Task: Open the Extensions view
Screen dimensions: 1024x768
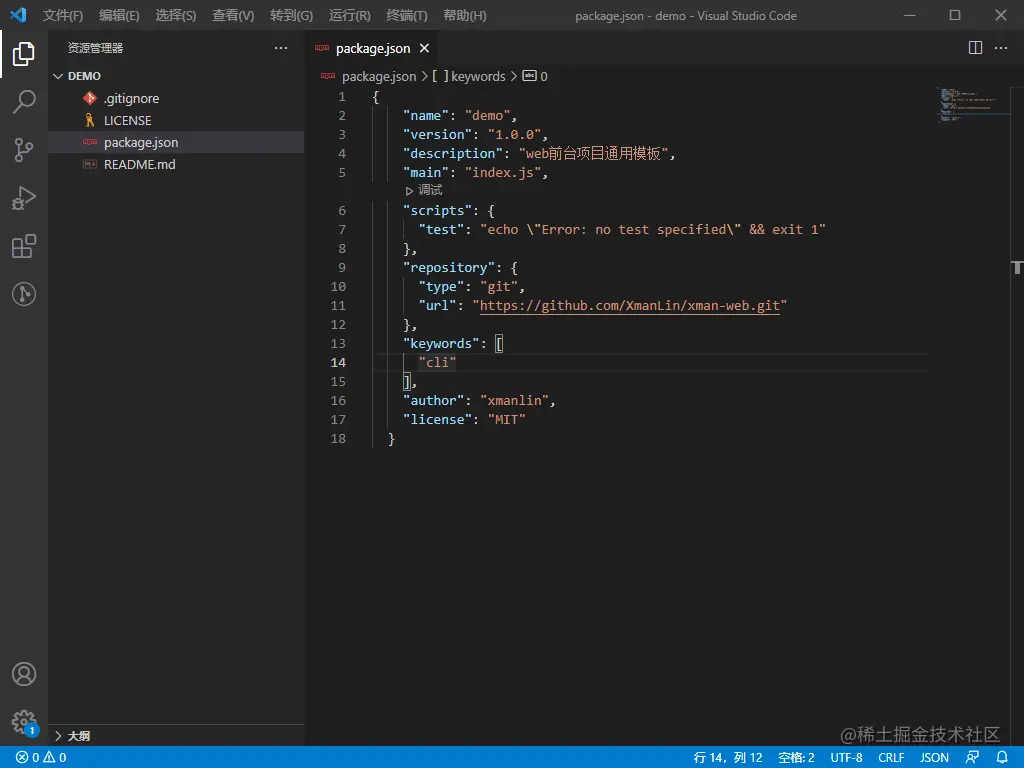Action: pyautogui.click(x=24, y=246)
